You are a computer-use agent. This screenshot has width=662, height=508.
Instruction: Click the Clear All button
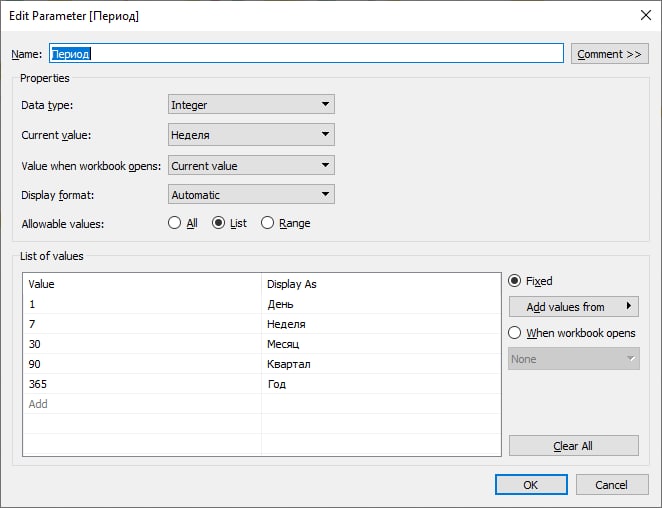(574, 446)
